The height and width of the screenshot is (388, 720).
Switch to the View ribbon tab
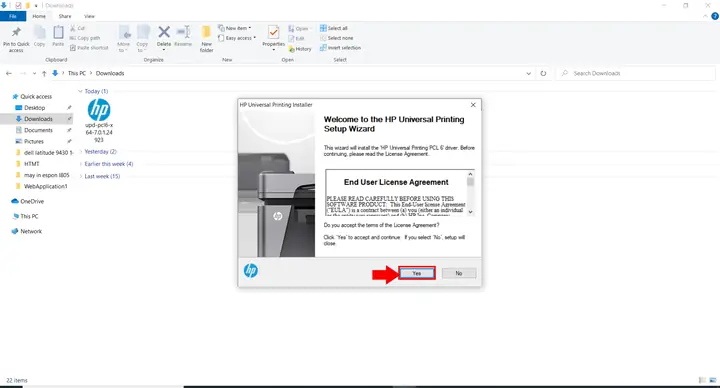89,16
